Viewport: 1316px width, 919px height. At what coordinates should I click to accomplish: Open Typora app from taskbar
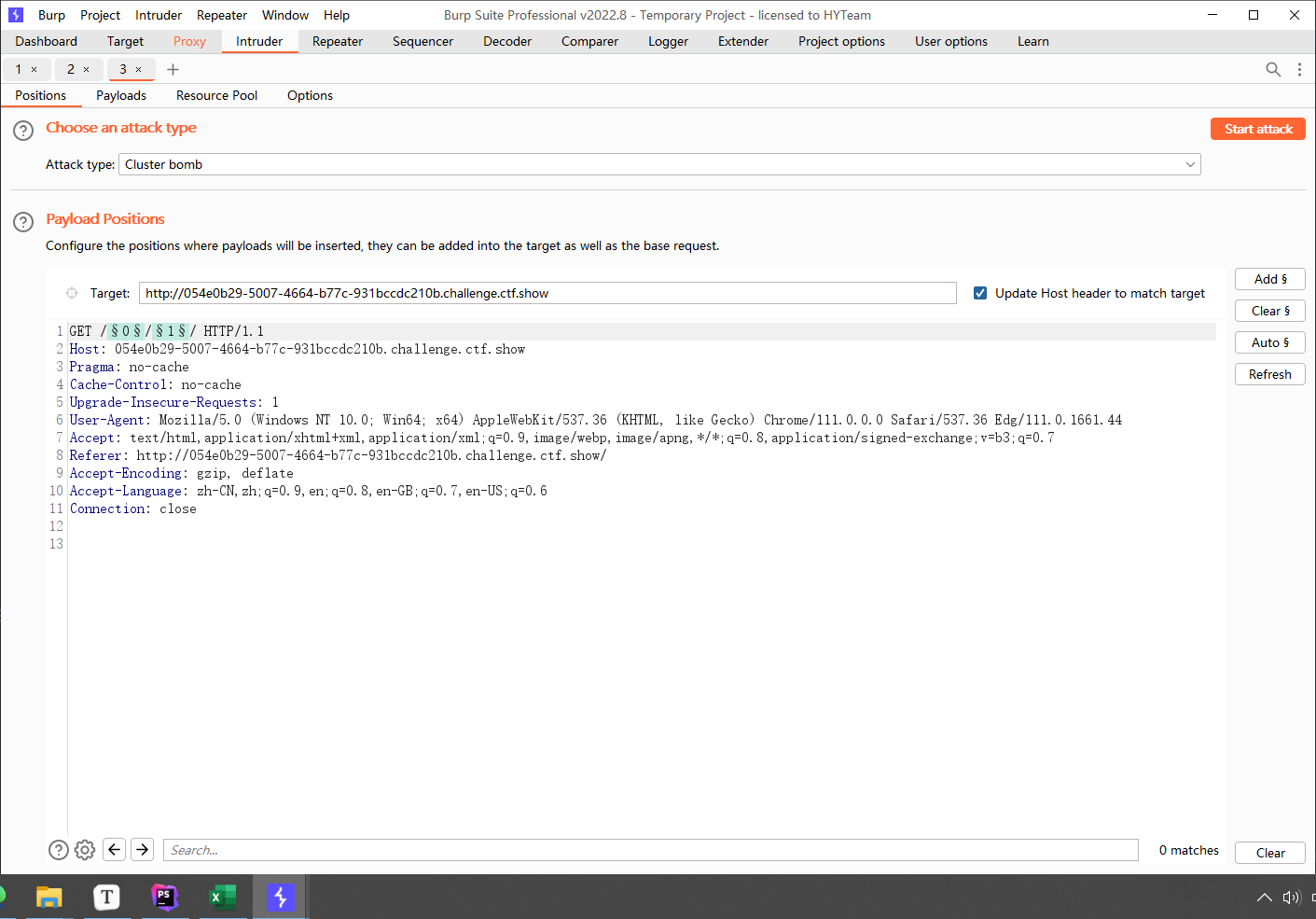pos(107,898)
